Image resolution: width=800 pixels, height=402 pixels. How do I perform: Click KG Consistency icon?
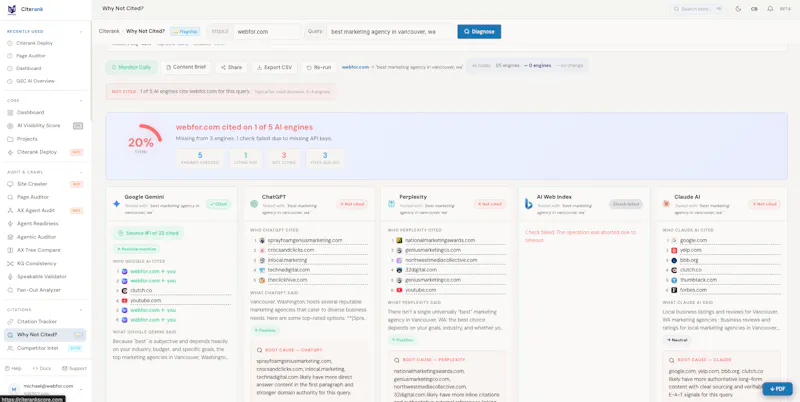tap(10, 263)
